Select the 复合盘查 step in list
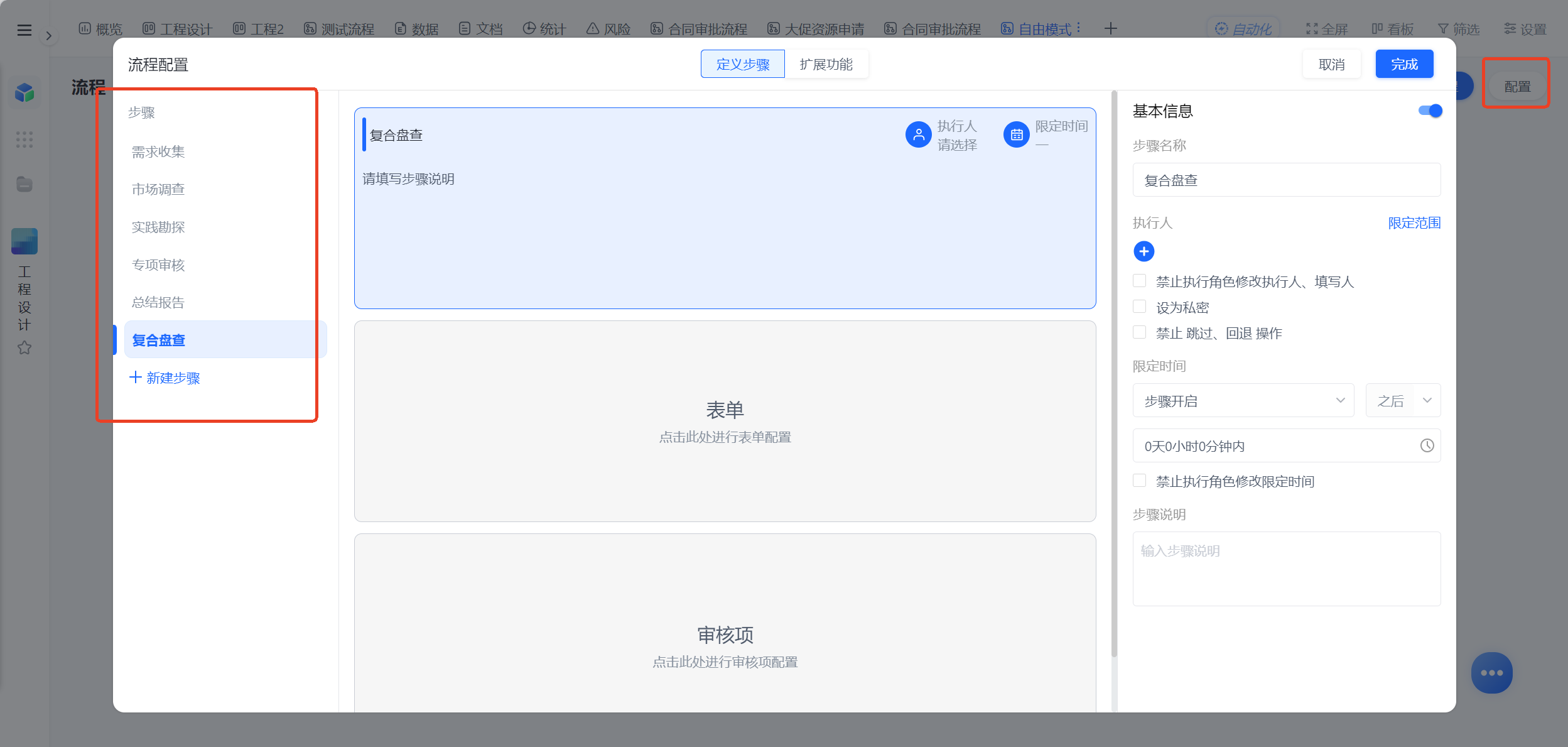Viewport: 1568px width, 747px height. tap(225, 340)
